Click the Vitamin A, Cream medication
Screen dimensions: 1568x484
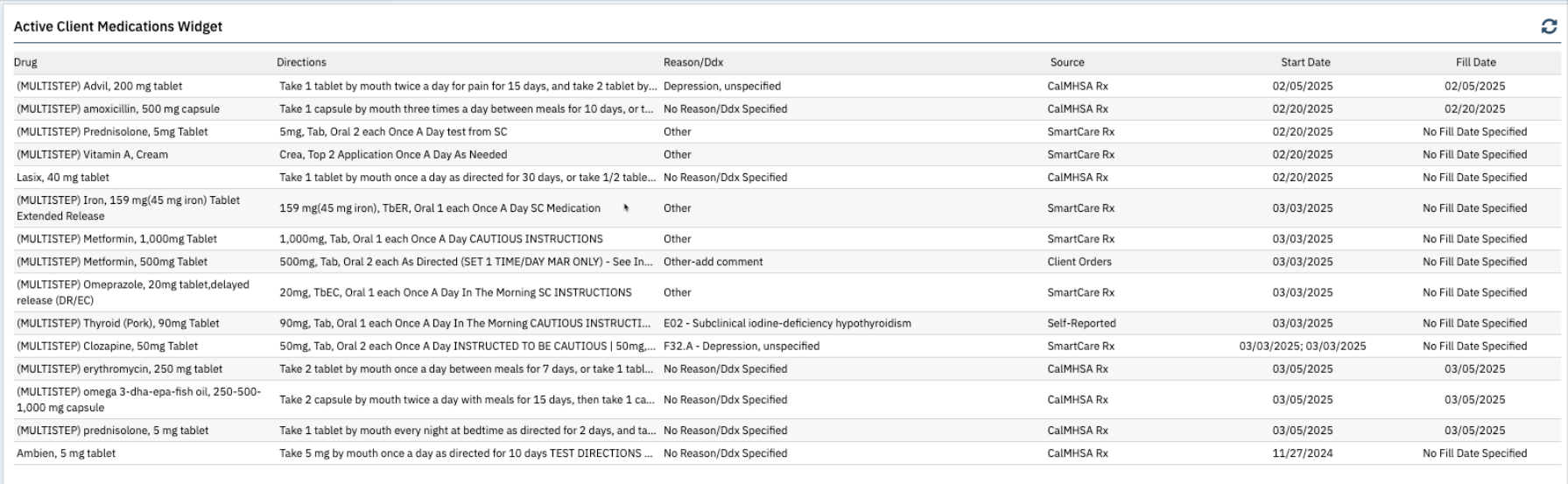pyautogui.click(x=92, y=154)
